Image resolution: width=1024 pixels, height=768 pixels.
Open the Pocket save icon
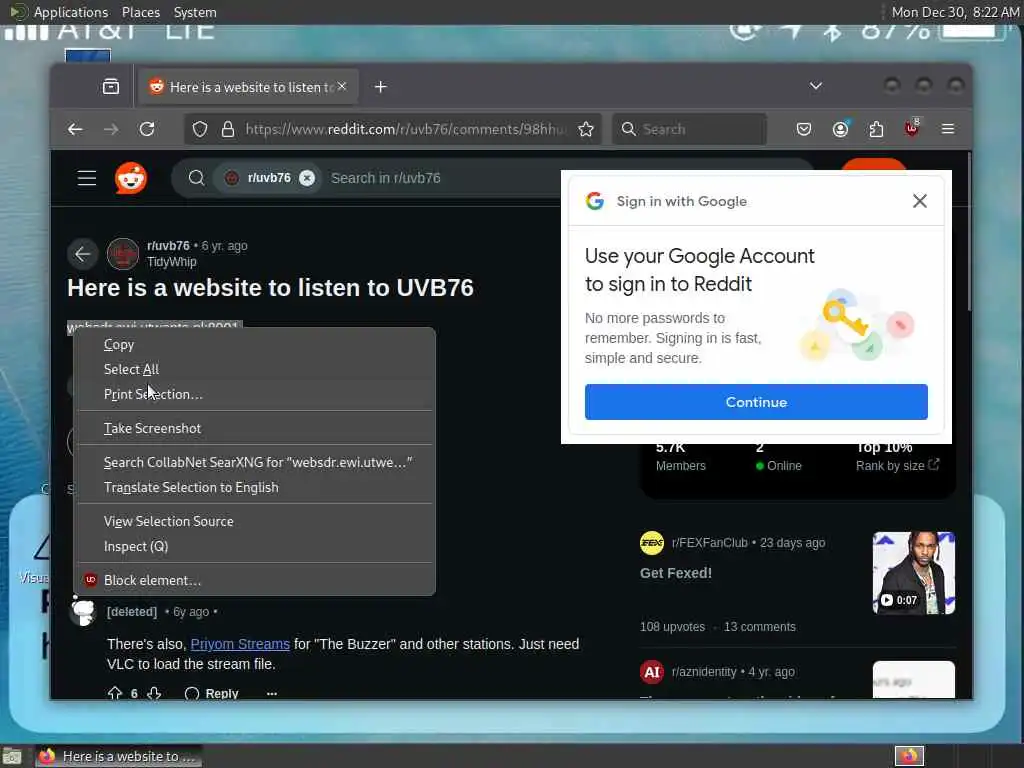804,129
